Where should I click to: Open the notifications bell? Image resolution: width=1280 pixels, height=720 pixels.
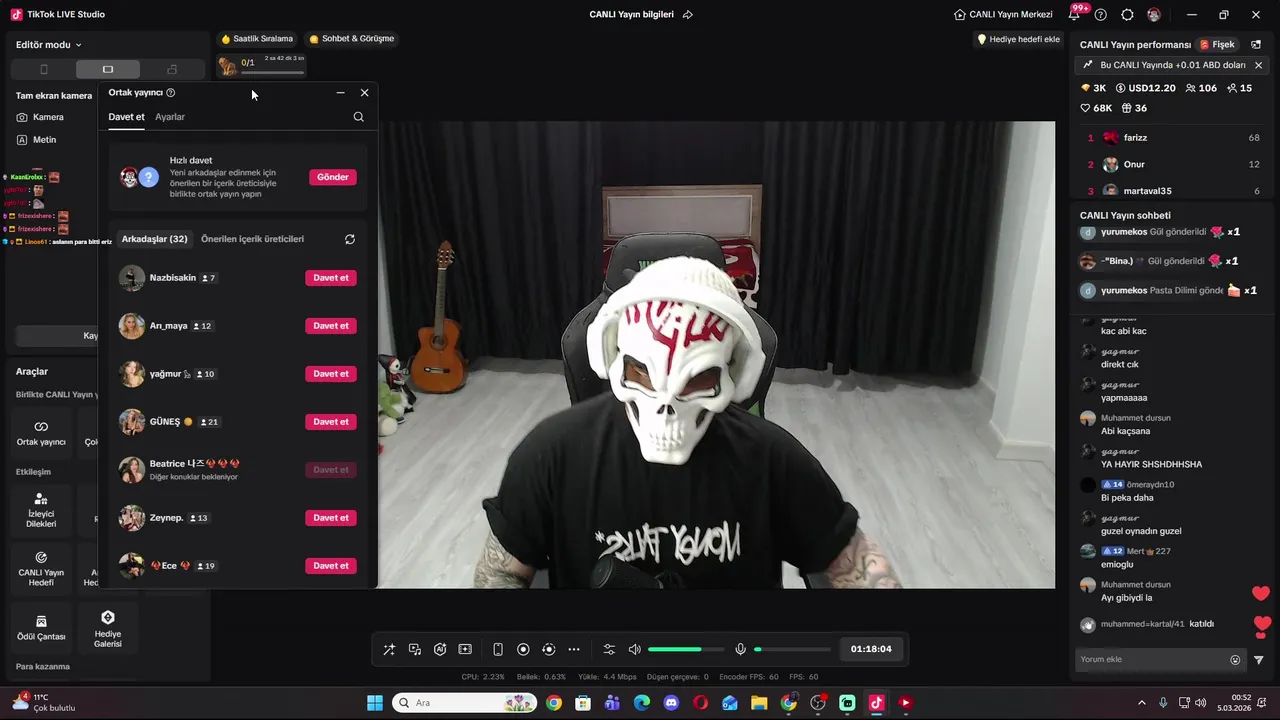(1074, 15)
